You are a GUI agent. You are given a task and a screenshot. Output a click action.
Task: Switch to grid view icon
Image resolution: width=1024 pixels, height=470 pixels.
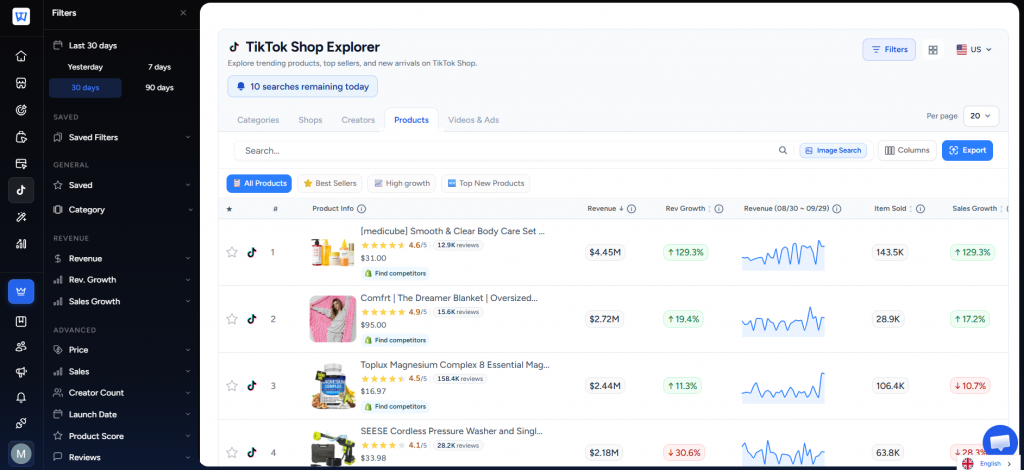(933, 50)
